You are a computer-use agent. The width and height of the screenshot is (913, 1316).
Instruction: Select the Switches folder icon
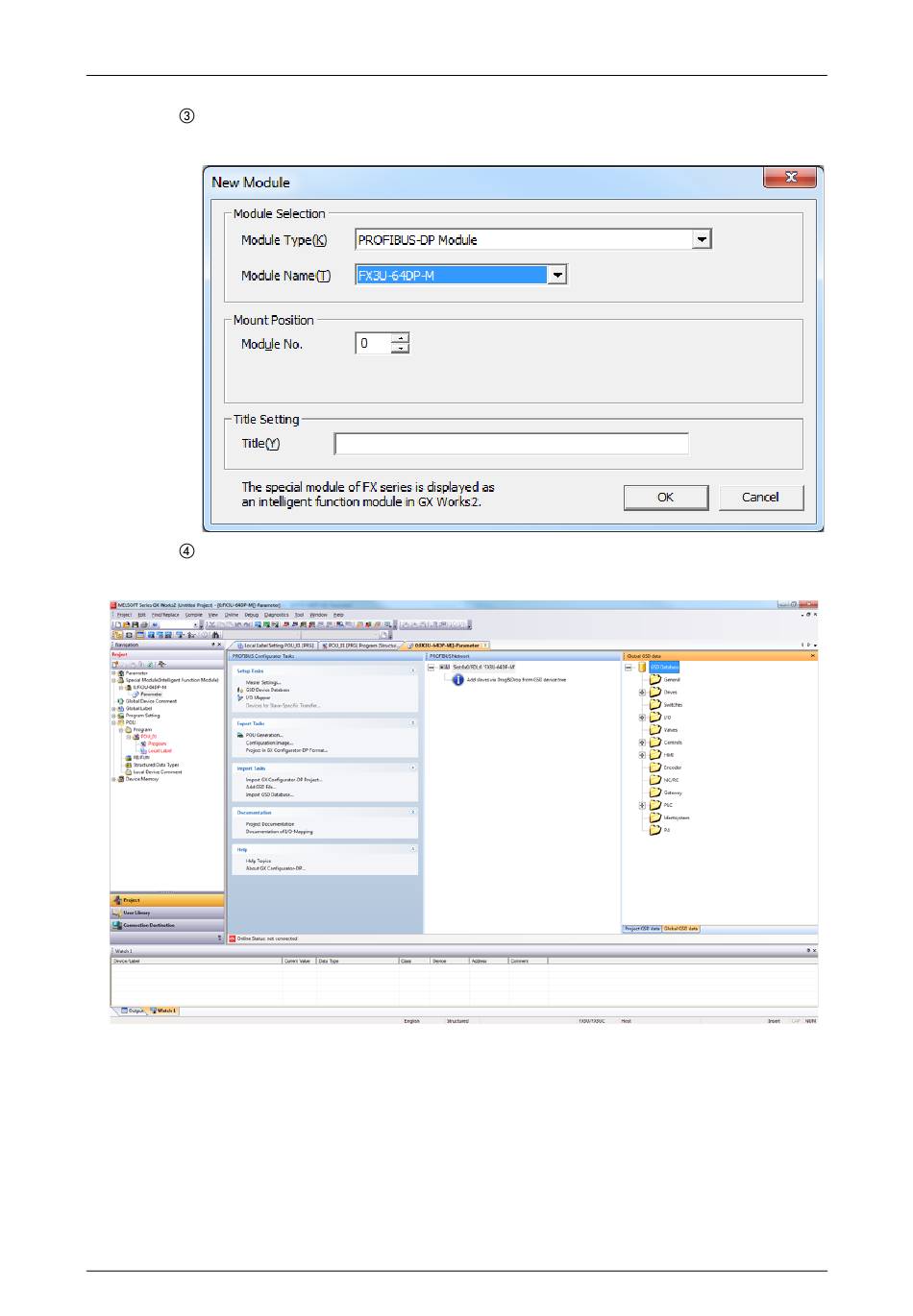(655, 704)
